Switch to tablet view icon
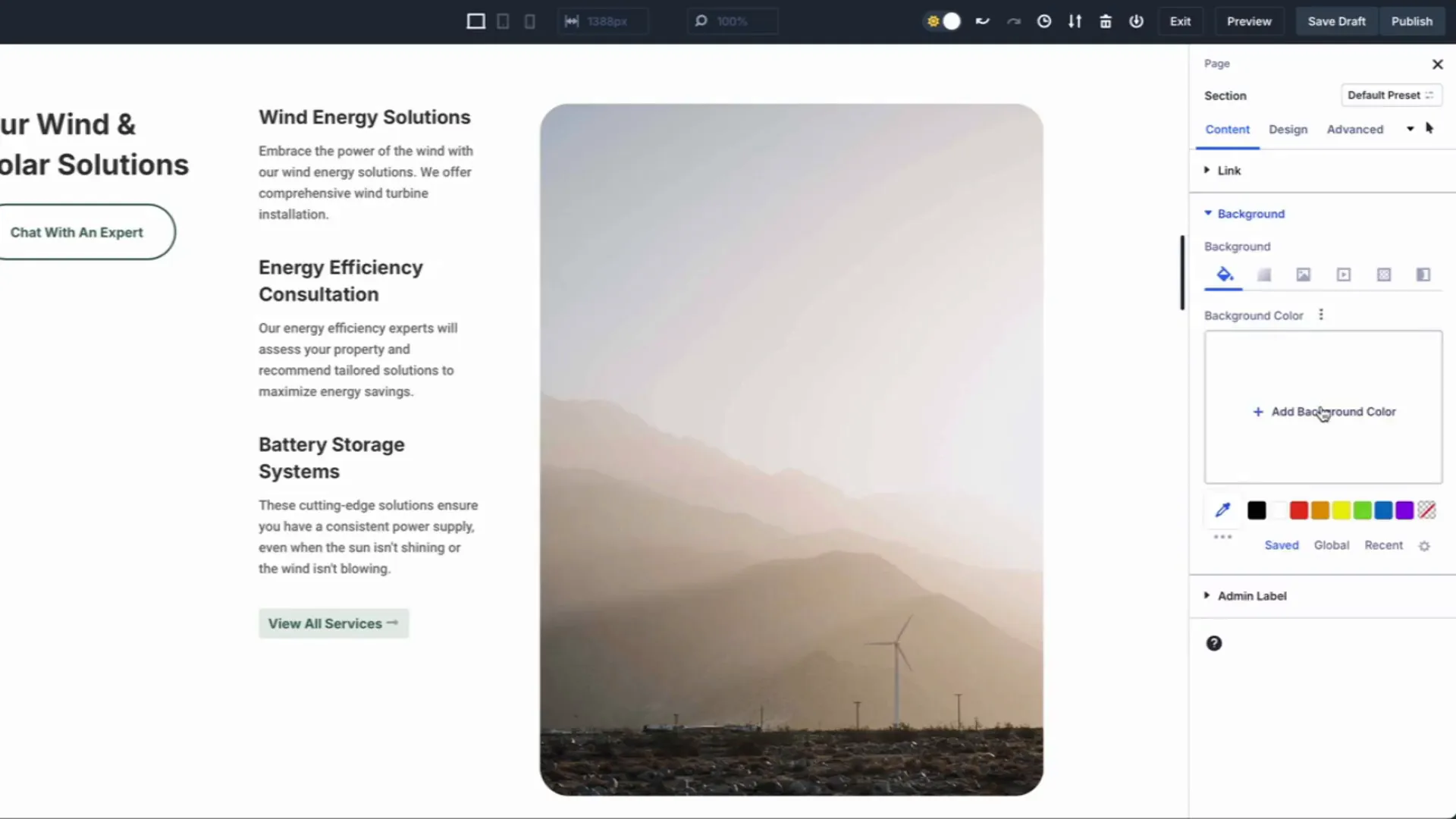The height and width of the screenshot is (819, 1456). click(x=503, y=21)
